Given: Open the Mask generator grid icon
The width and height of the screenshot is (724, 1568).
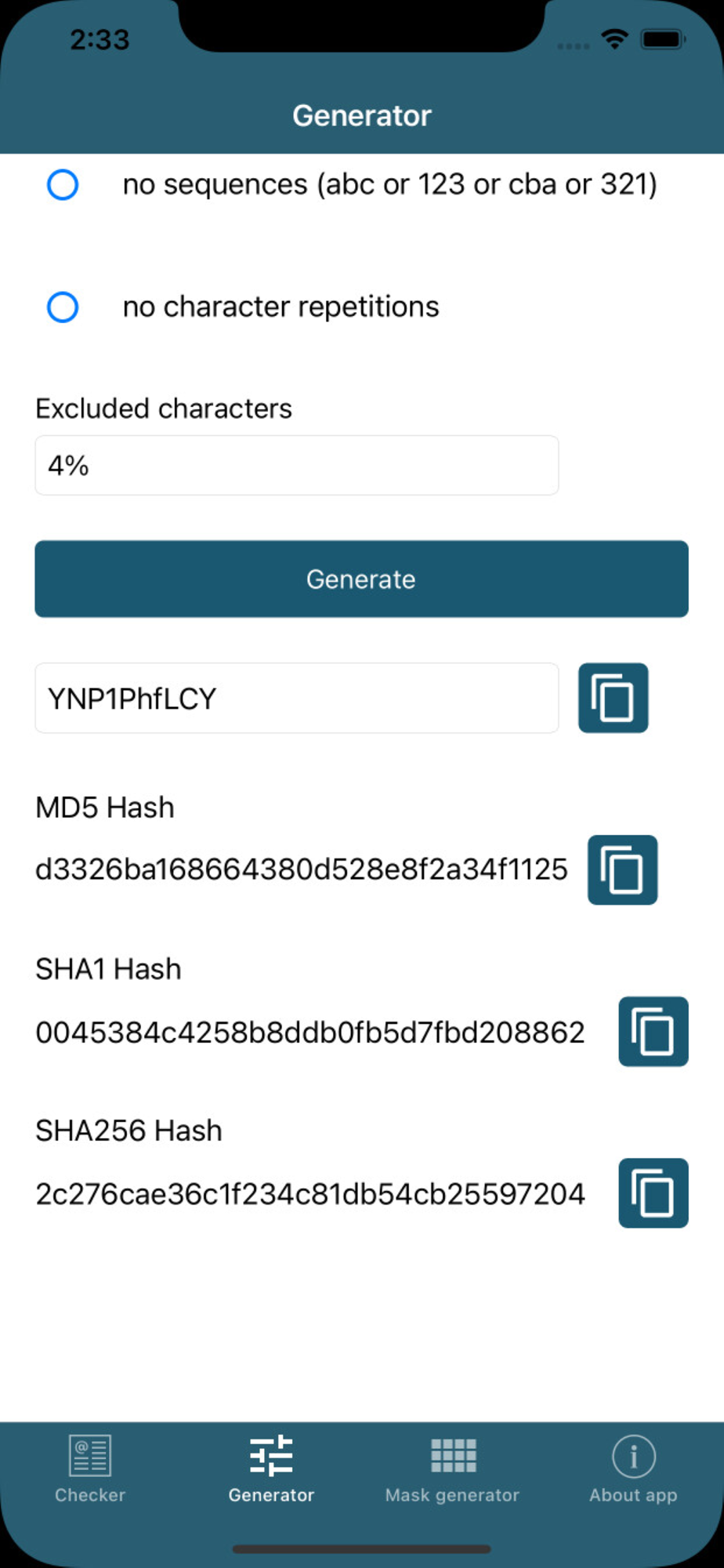Looking at the screenshot, I should pos(453,1456).
